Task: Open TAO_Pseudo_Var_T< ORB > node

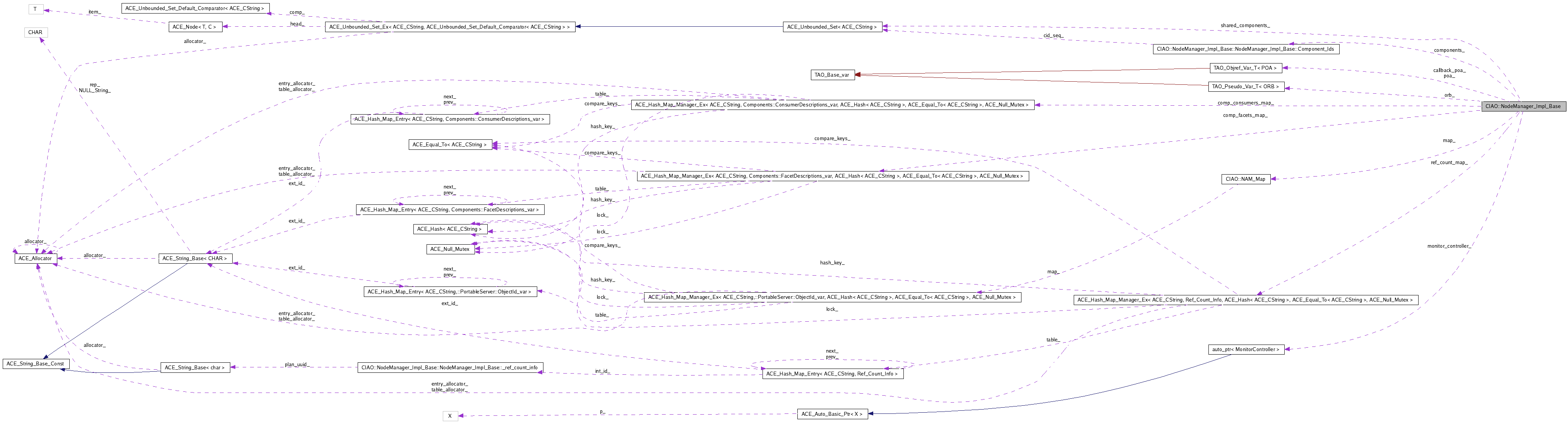Action: pos(1246,86)
